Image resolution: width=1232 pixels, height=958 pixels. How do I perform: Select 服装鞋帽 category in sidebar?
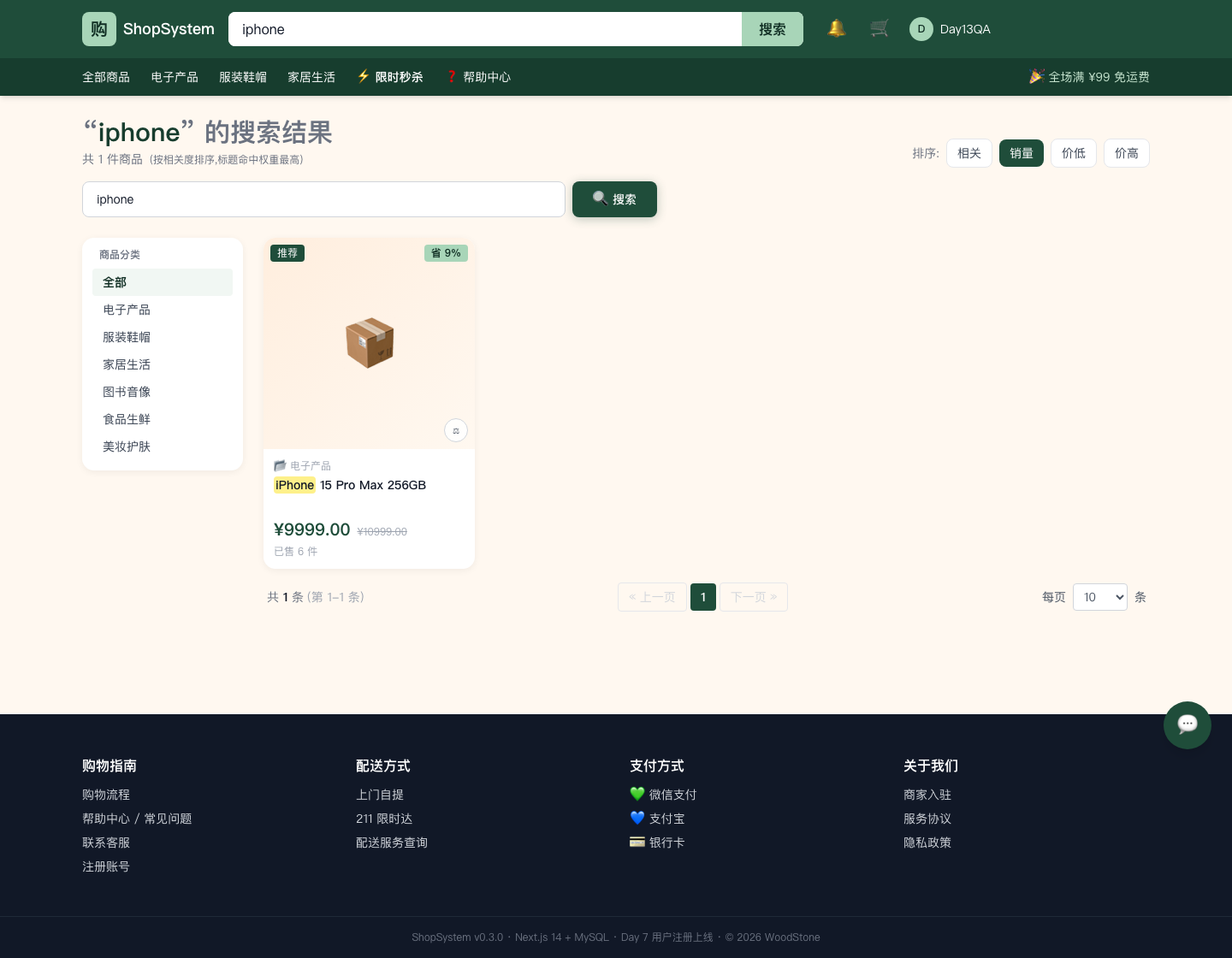click(x=163, y=337)
